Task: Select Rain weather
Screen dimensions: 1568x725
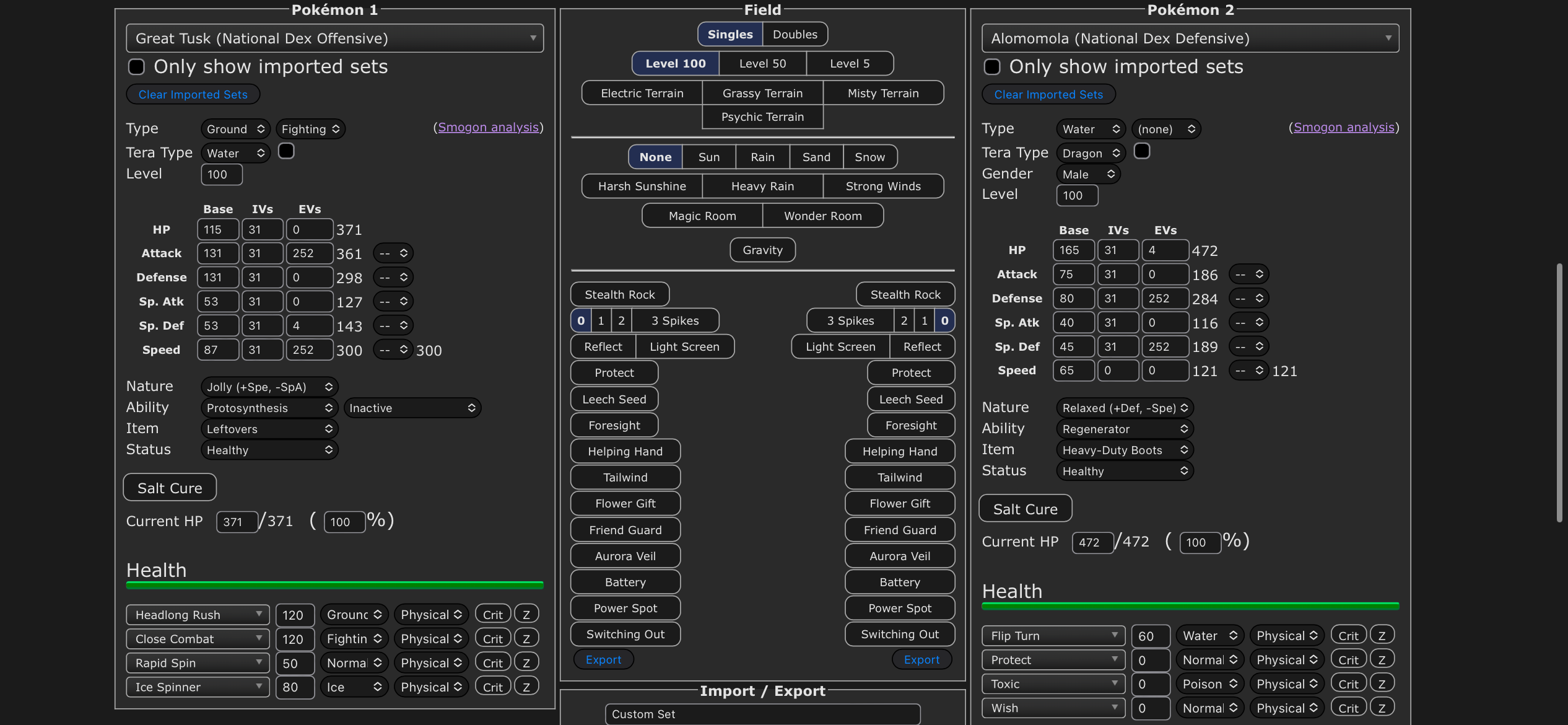Action: (763, 157)
